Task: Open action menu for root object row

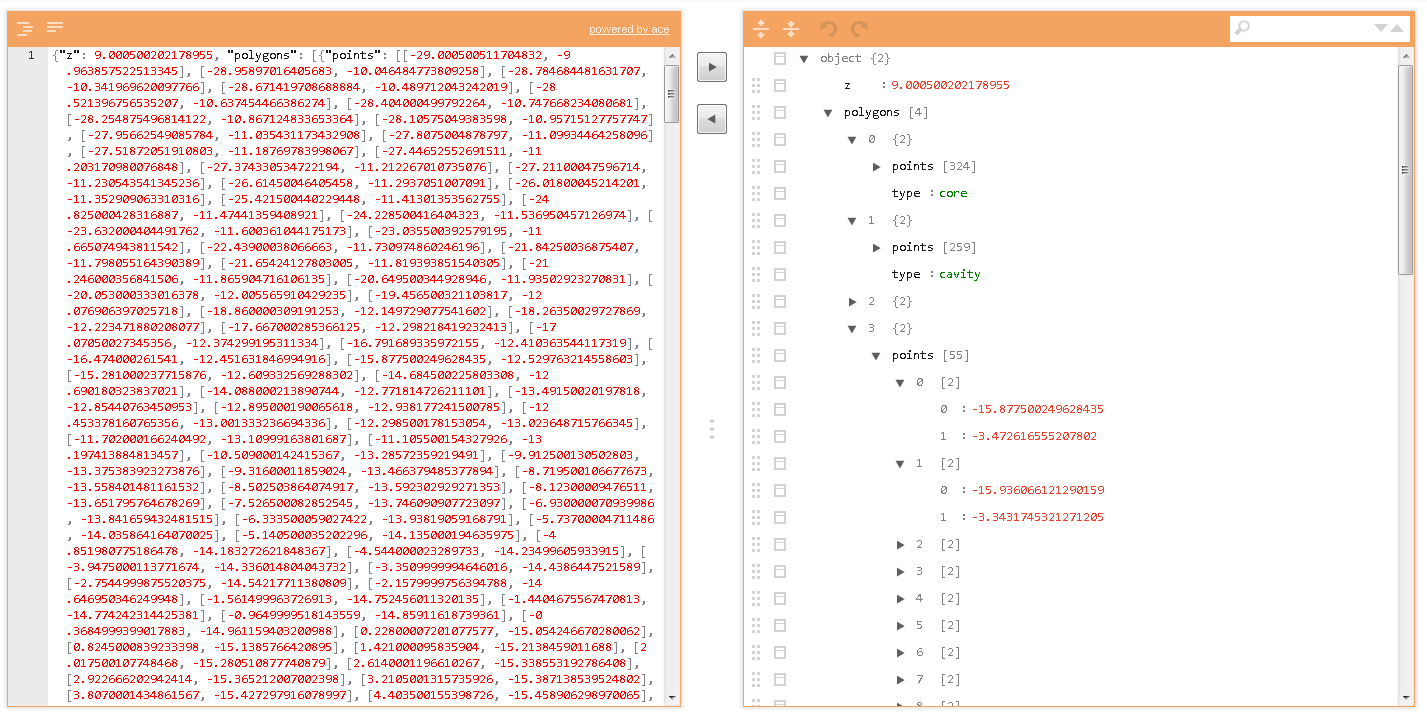Action: pyautogui.click(x=780, y=58)
